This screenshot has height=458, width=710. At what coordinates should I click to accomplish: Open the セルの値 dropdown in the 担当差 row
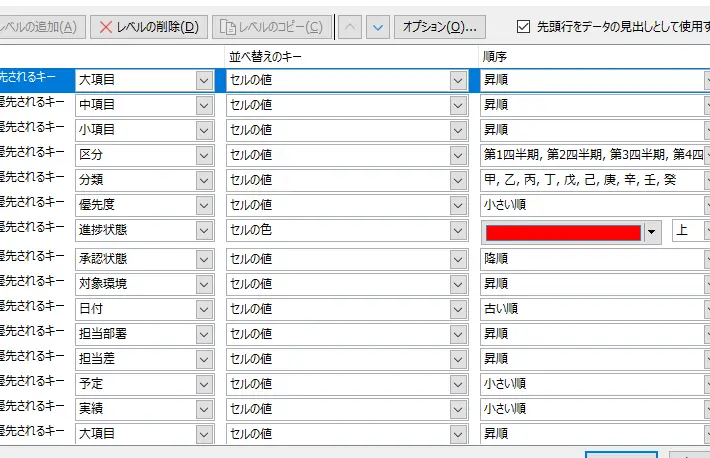347,359
